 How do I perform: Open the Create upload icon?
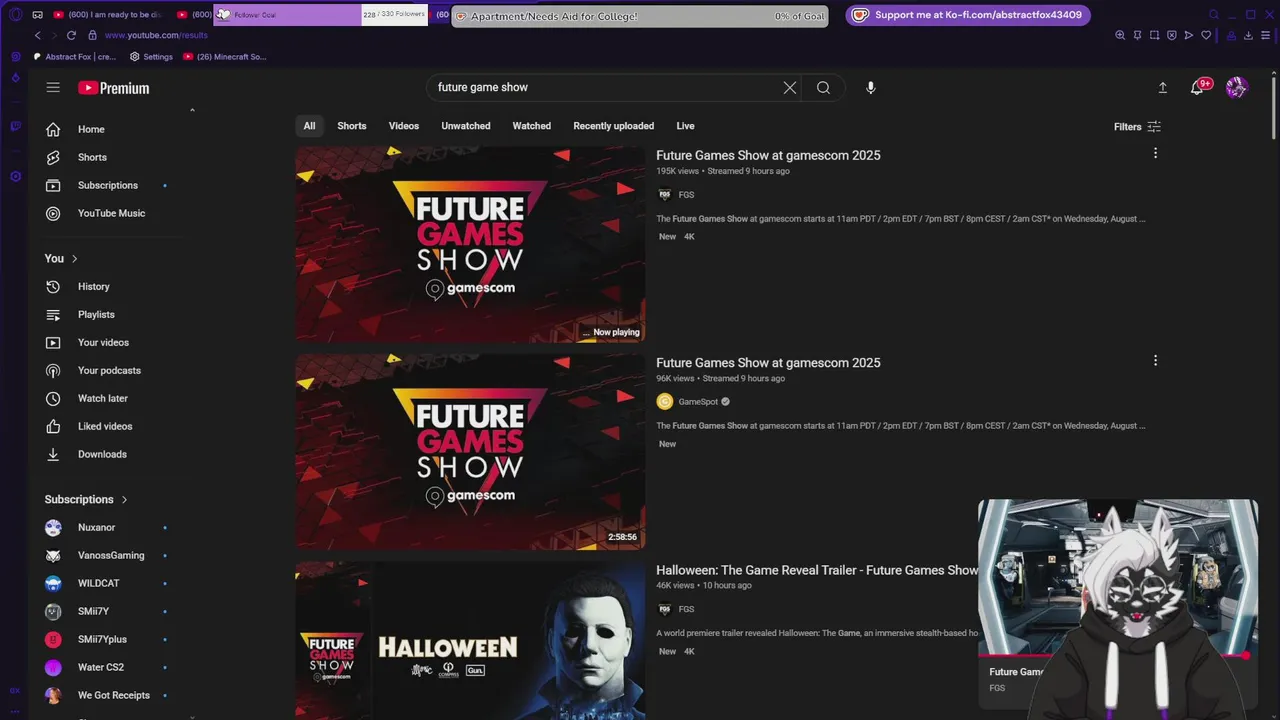1163,88
